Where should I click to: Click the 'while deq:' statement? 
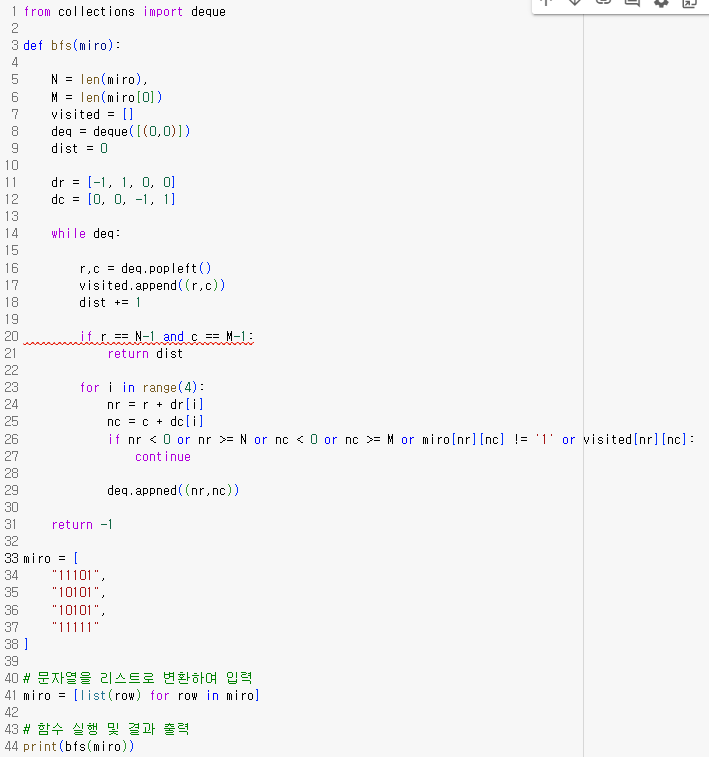click(x=85, y=234)
